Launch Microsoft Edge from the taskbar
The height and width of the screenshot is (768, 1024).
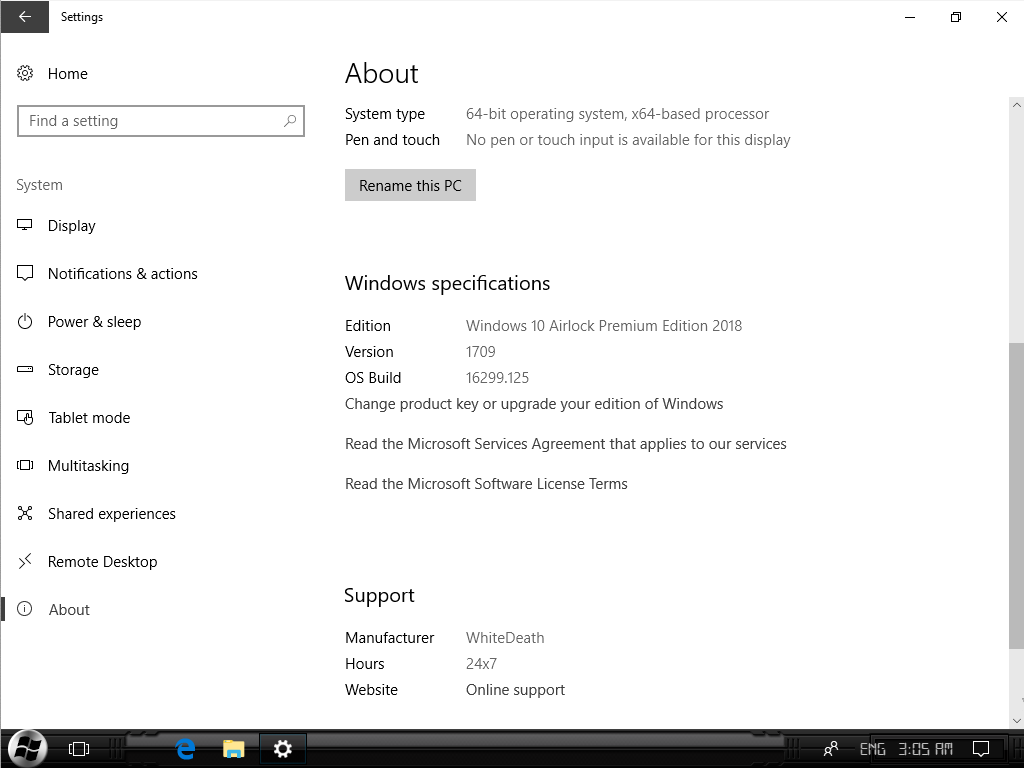pyautogui.click(x=185, y=749)
